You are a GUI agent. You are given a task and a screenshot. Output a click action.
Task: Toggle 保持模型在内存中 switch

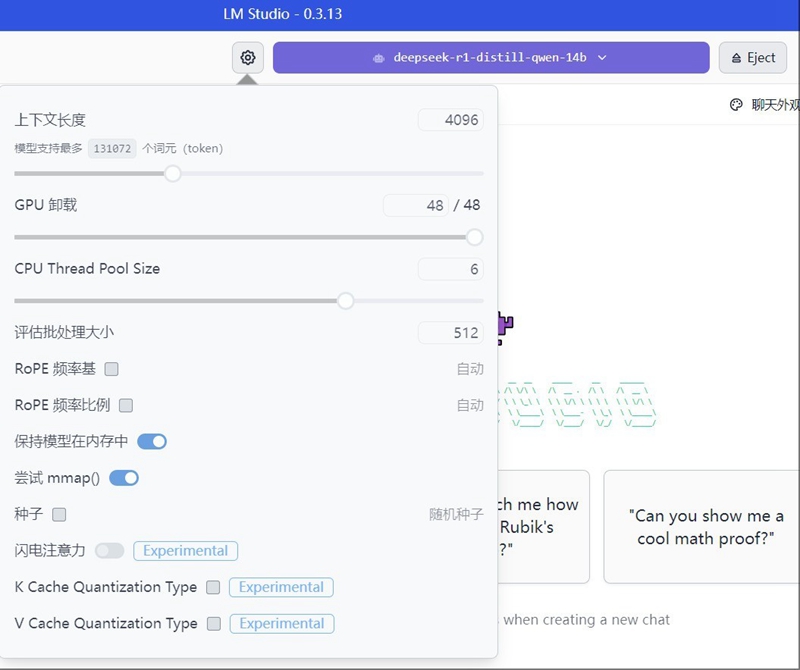point(152,441)
